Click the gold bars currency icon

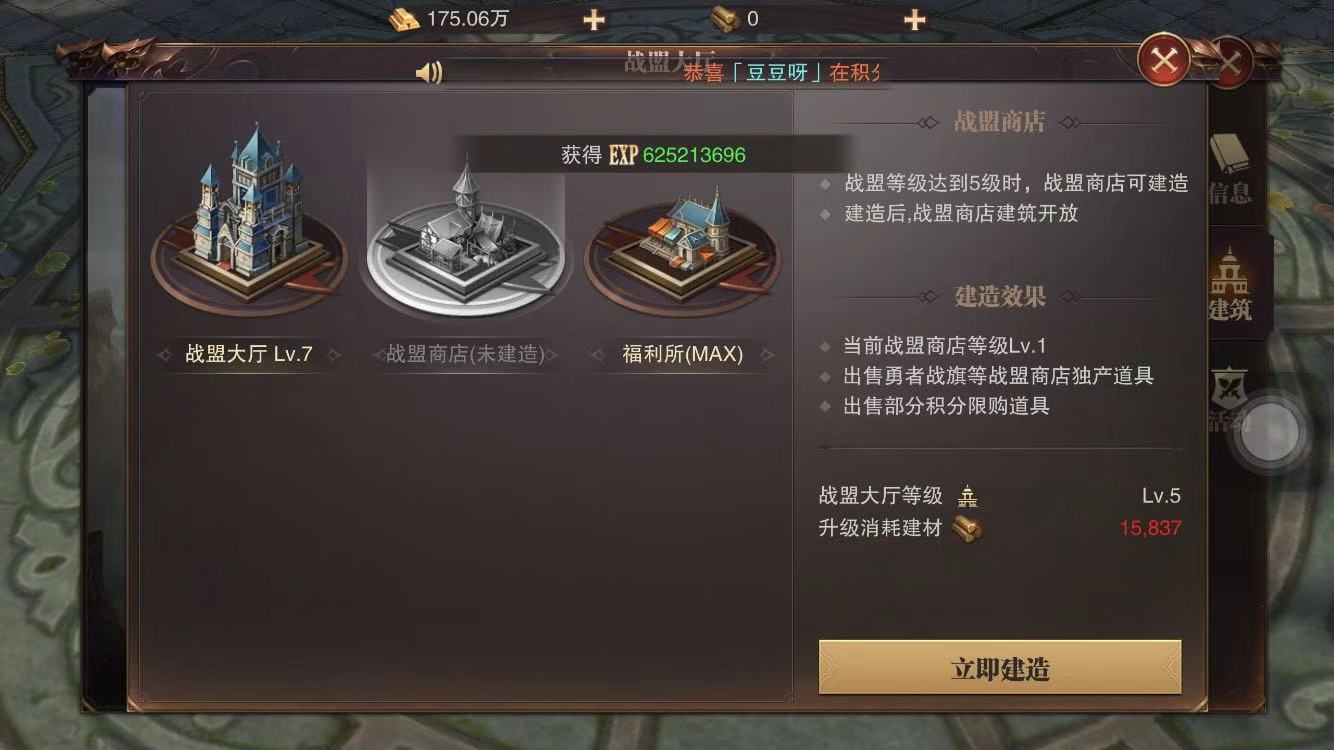click(x=405, y=19)
